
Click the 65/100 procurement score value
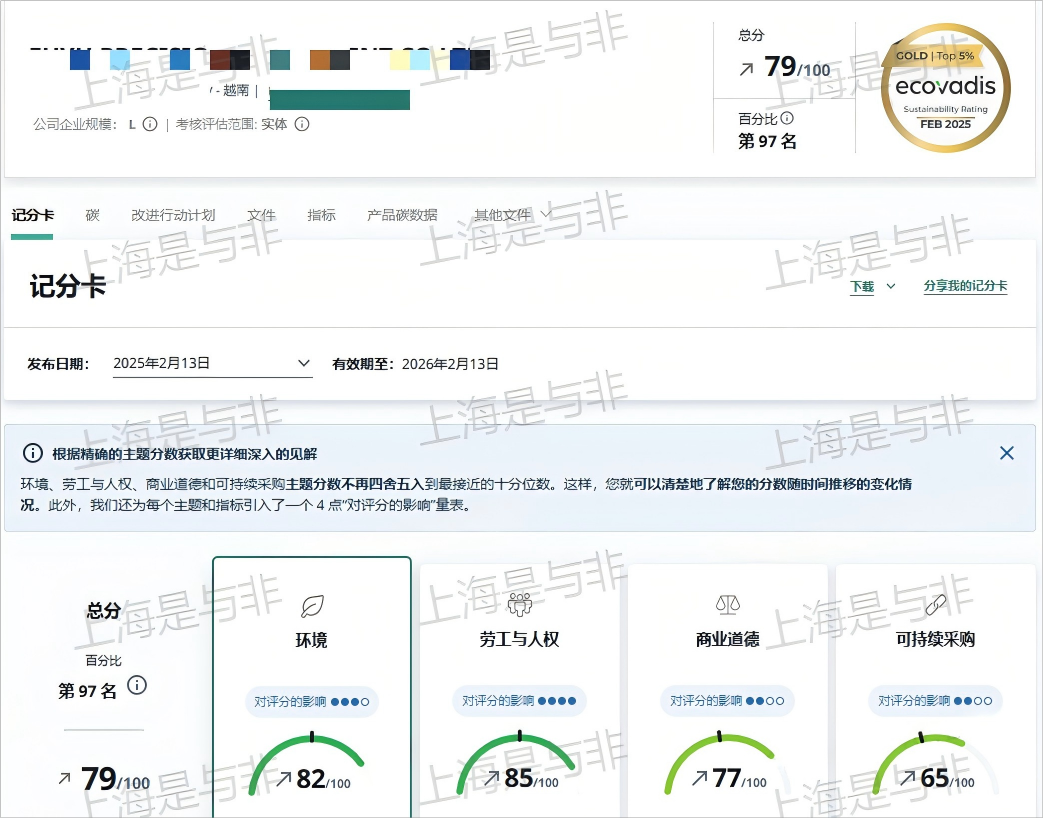[x=948, y=778]
